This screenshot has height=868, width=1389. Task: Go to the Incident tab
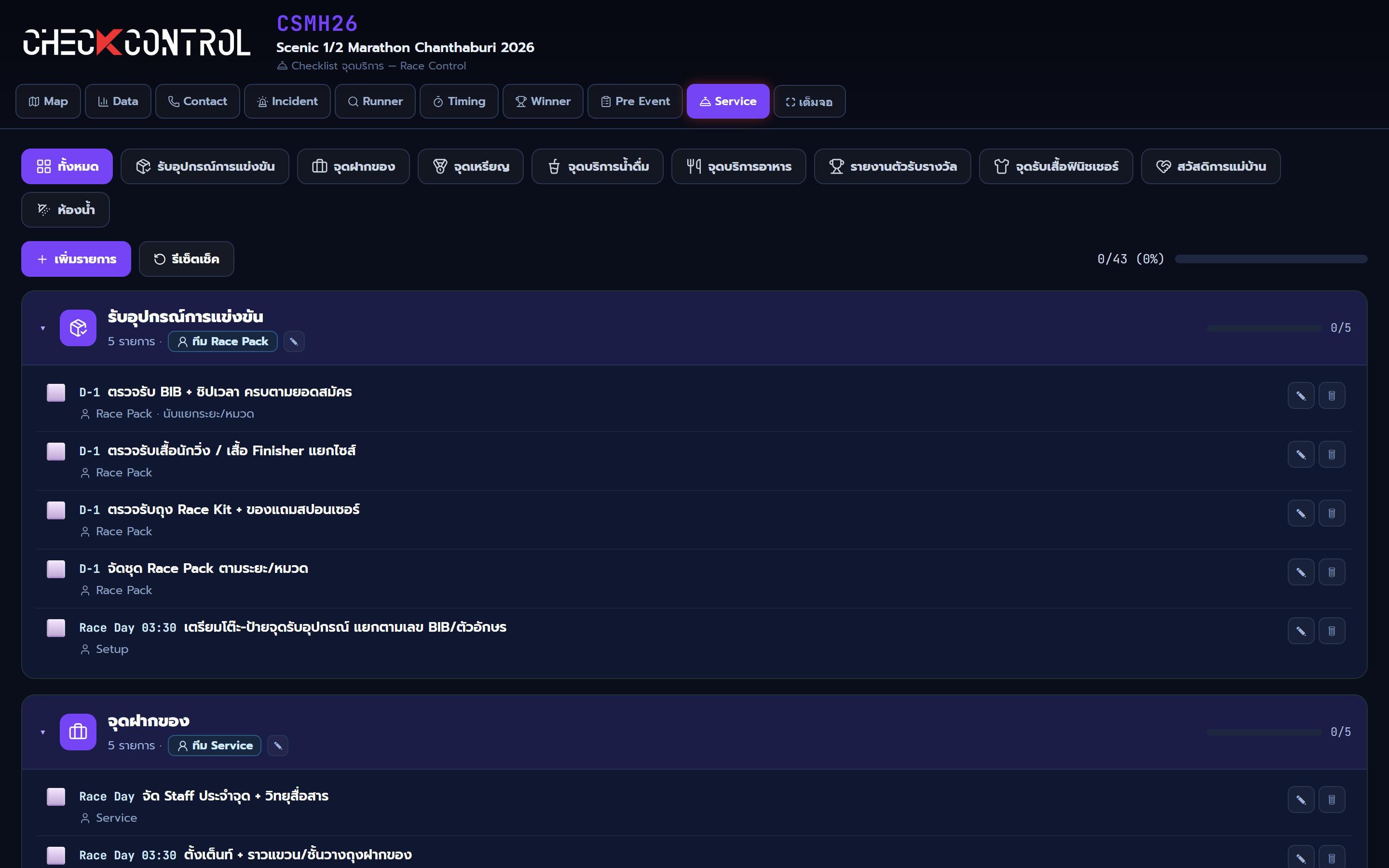click(x=287, y=102)
